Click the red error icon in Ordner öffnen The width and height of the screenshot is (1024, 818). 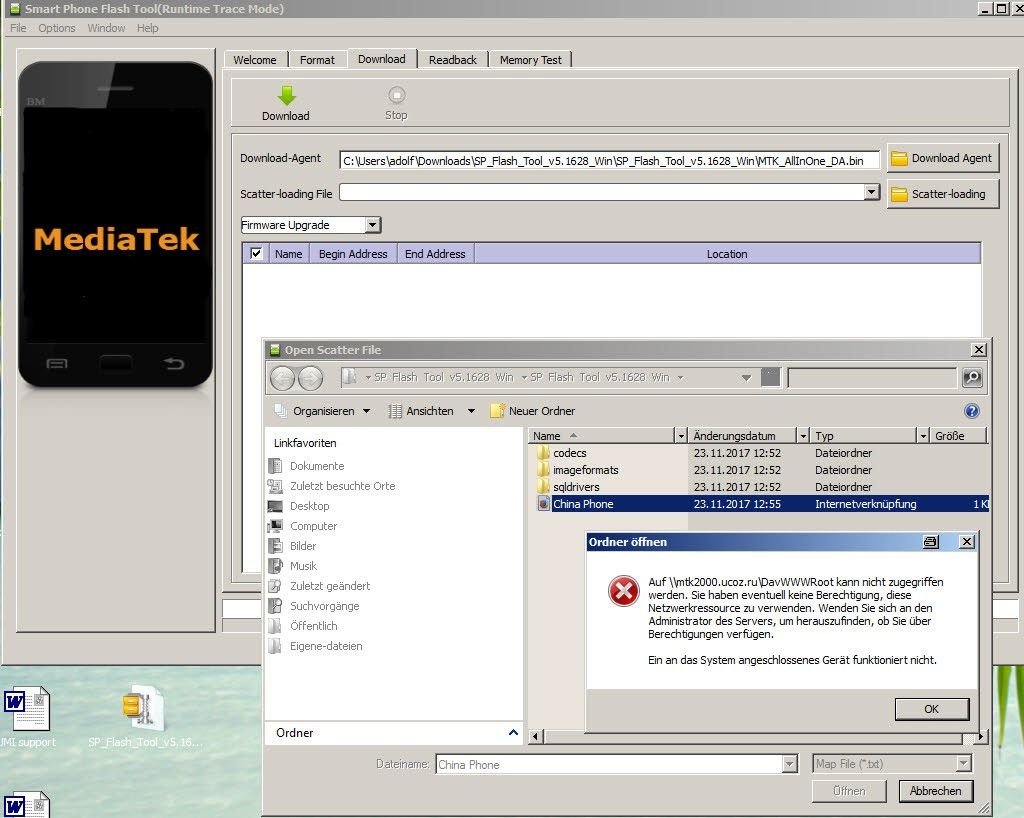(x=624, y=591)
